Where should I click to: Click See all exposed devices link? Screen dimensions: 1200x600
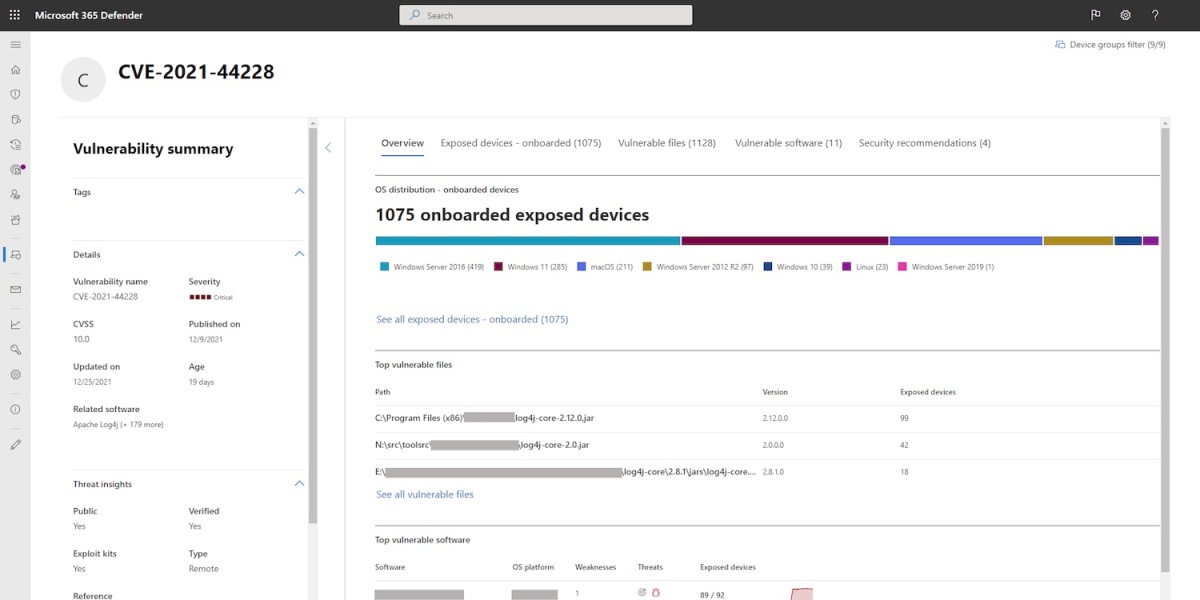pos(472,320)
